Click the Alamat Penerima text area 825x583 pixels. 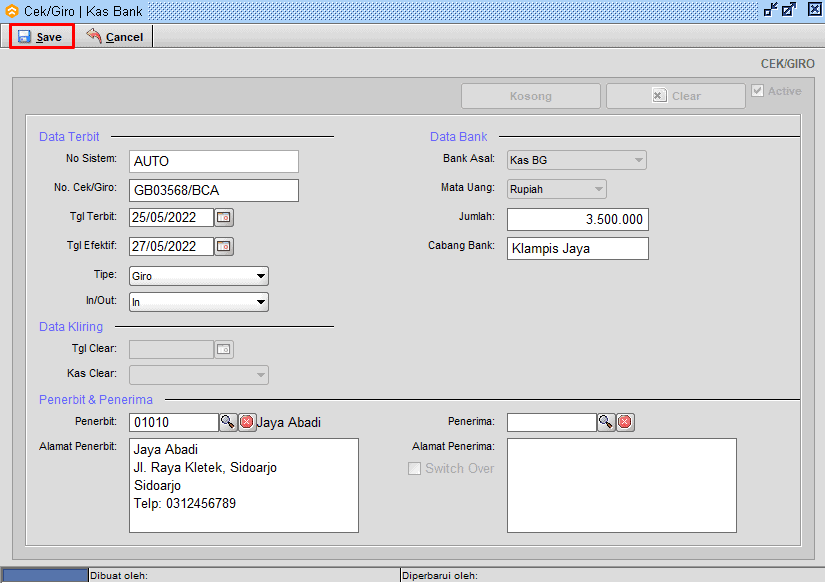click(621, 486)
